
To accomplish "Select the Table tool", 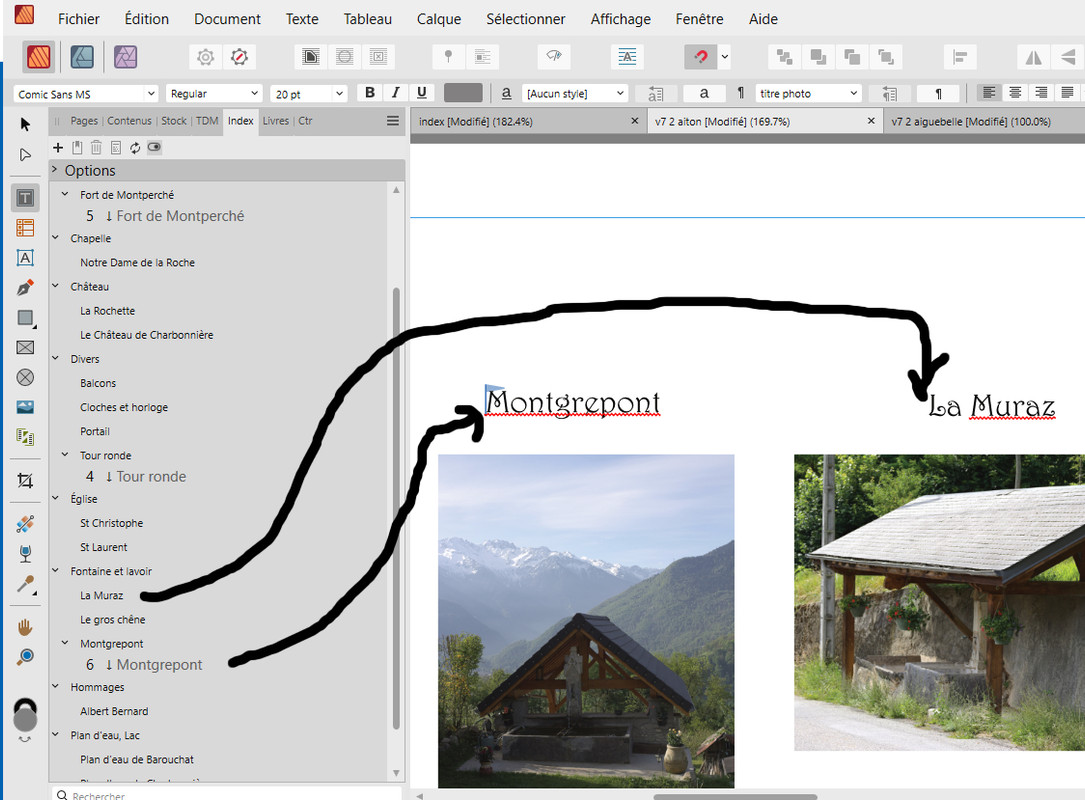I will (x=25, y=228).
